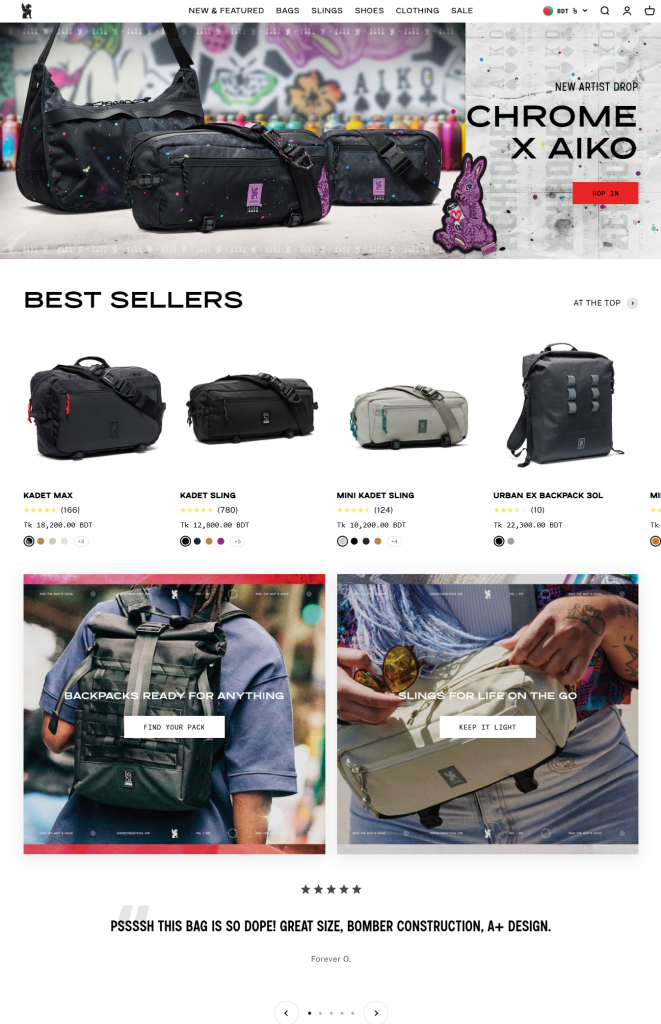The width and height of the screenshot is (661, 1024).
Task: Go to next review with right arrow
Action: point(376,1013)
